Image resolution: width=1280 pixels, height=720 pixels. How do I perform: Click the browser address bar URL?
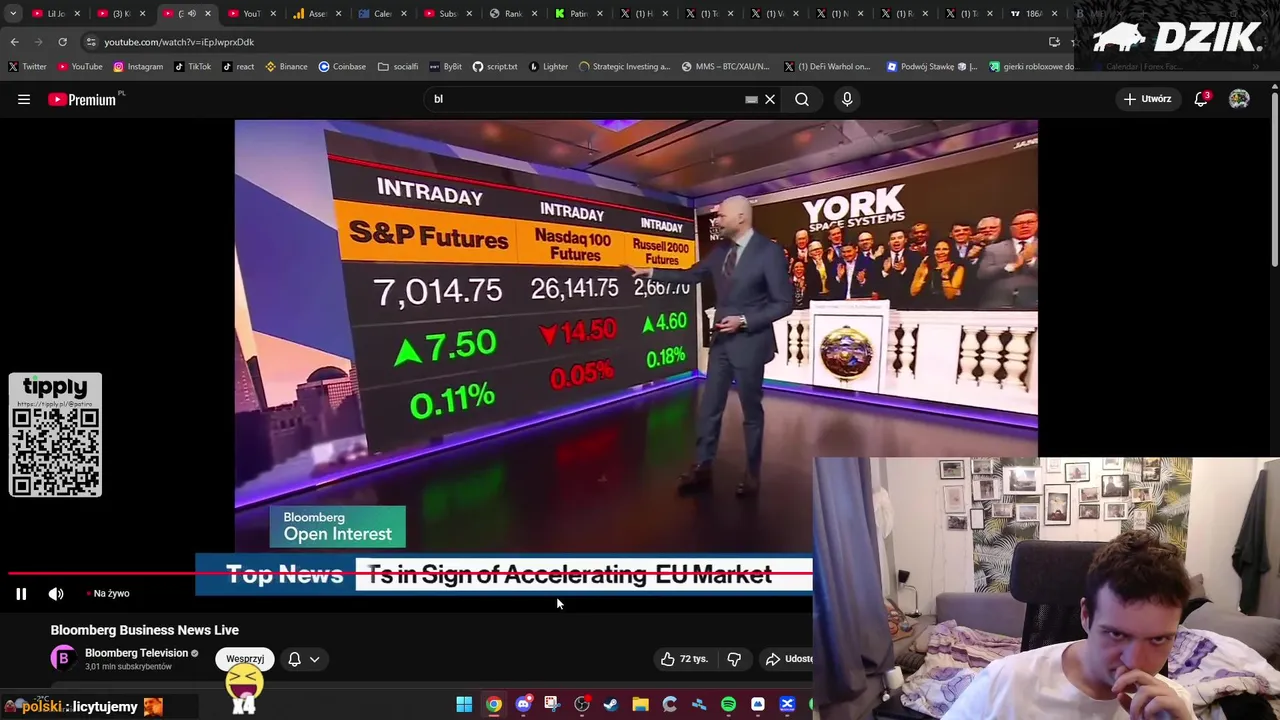coord(179,42)
